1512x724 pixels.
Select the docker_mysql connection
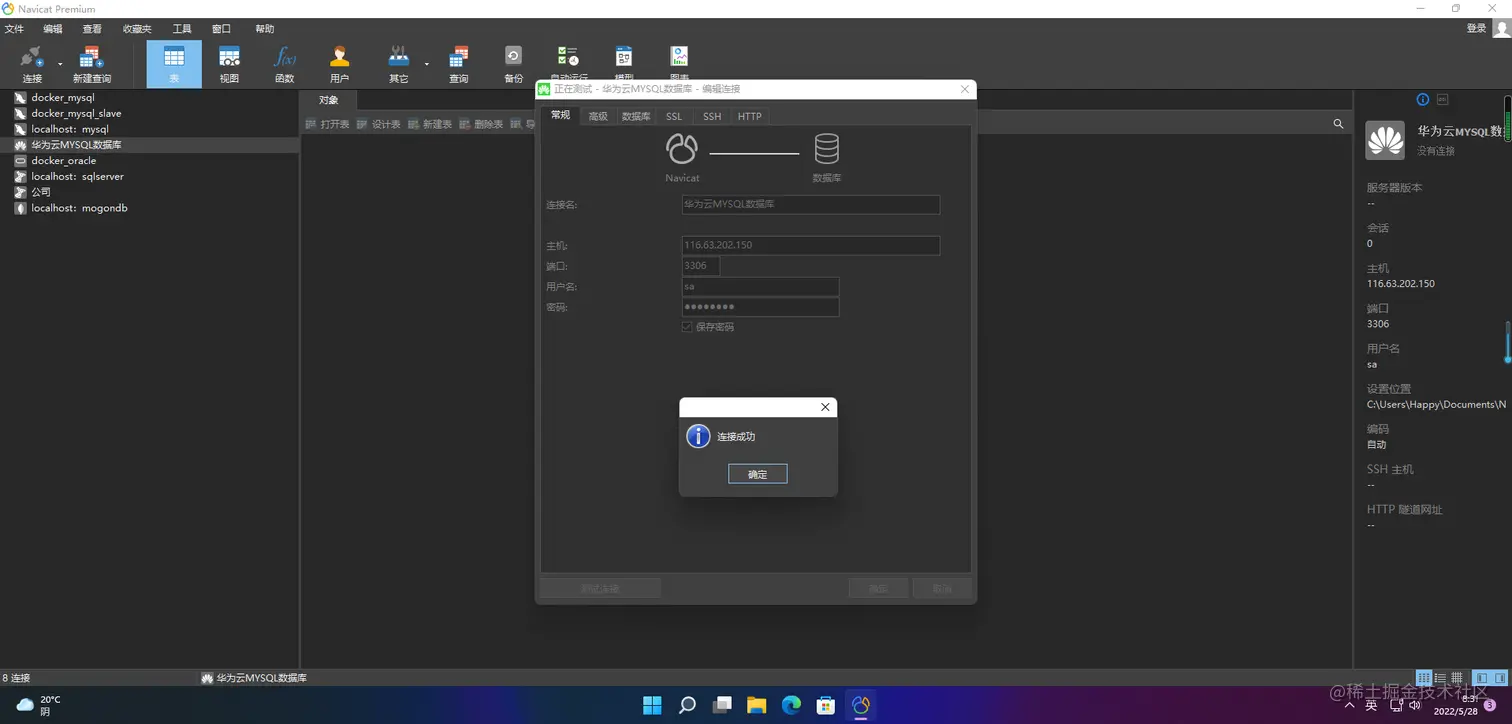pyautogui.click(x=63, y=98)
